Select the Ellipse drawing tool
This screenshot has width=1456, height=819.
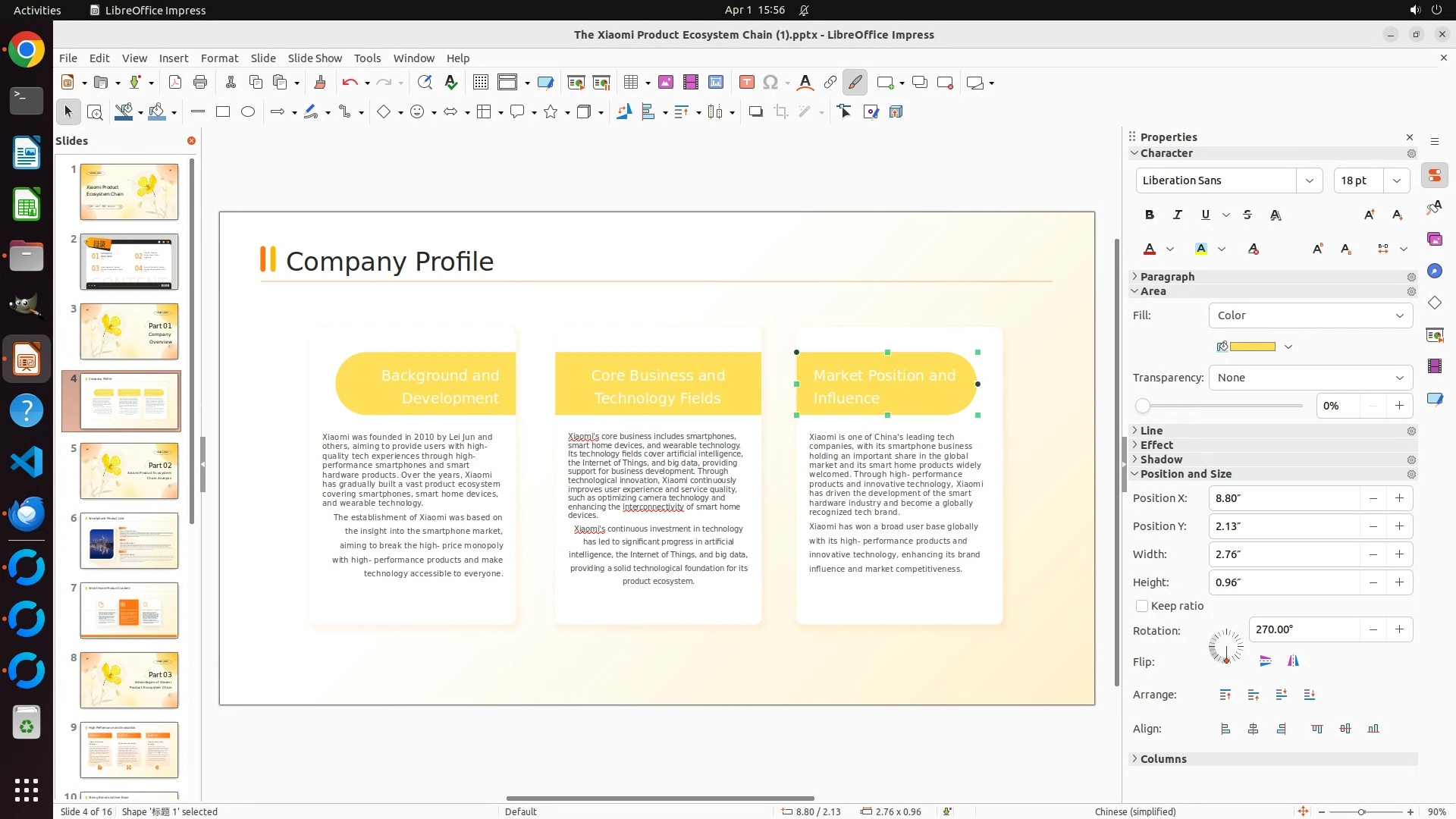pyautogui.click(x=248, y=112)
